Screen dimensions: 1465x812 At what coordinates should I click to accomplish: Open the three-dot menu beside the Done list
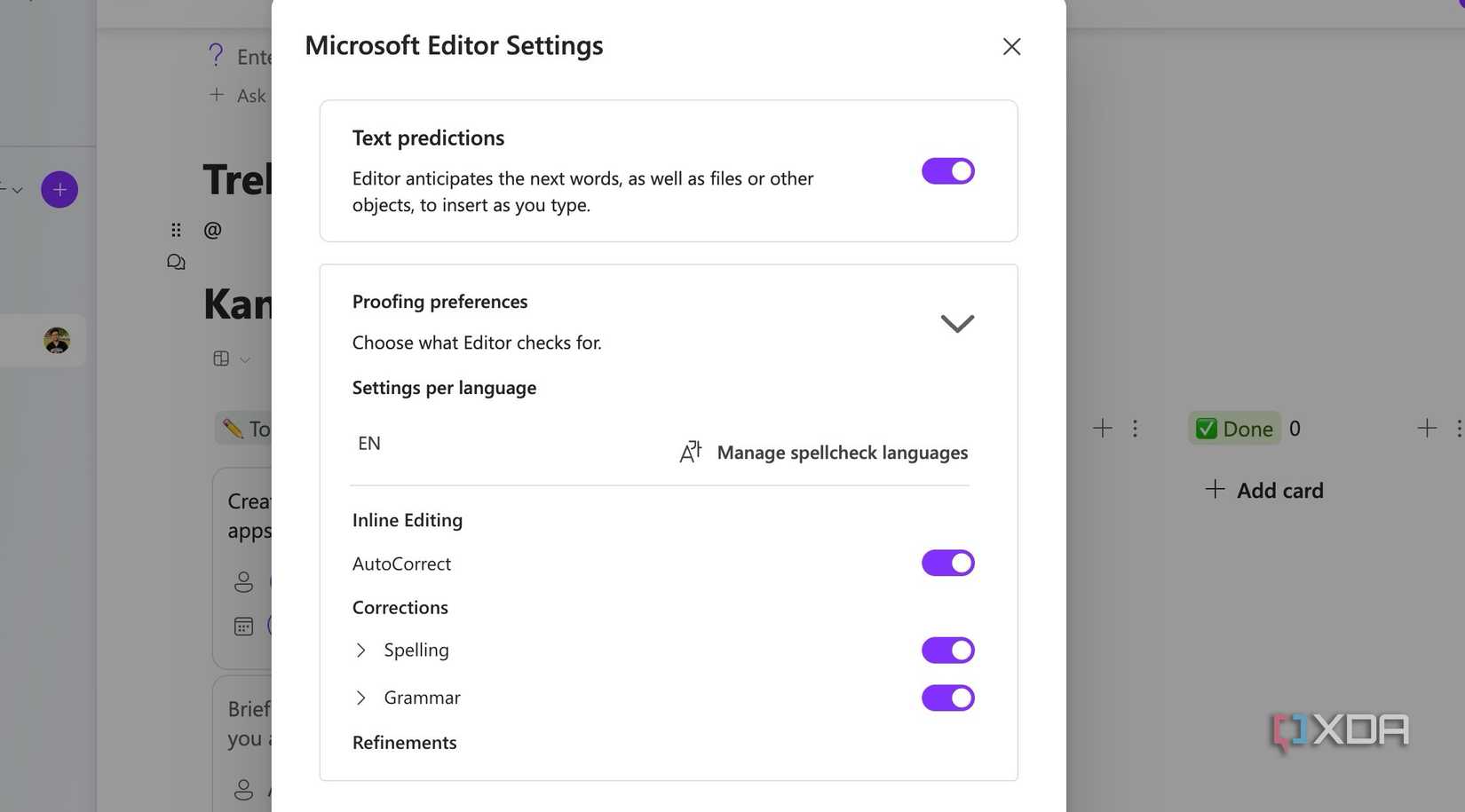1136,428
